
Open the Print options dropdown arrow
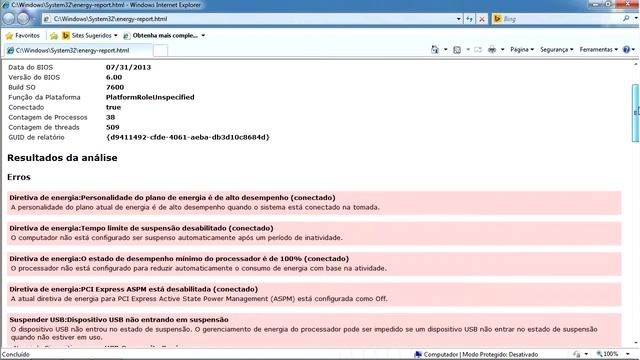502,49
